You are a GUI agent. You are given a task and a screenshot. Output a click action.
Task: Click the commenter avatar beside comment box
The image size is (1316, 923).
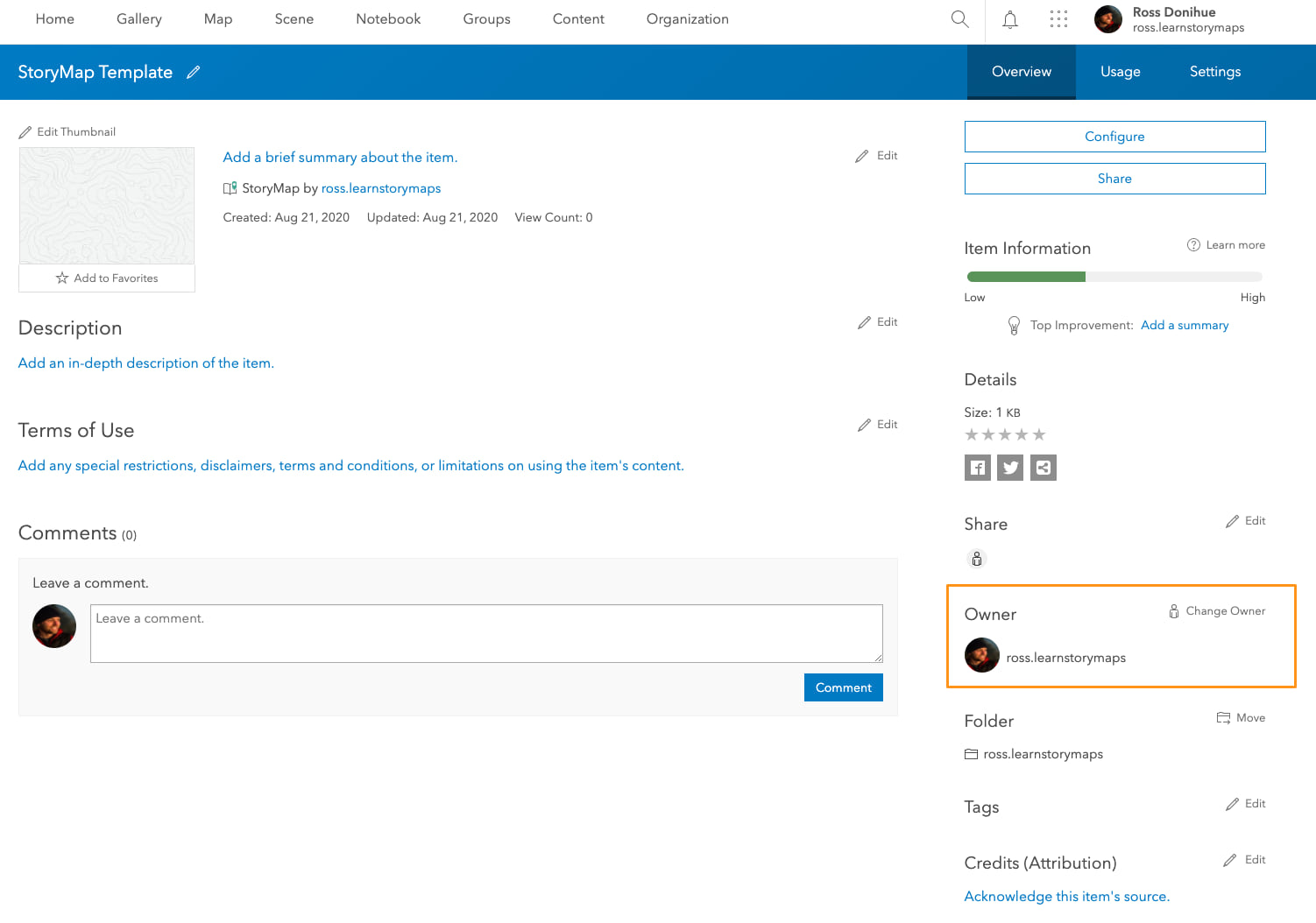[x=54, y=626]
